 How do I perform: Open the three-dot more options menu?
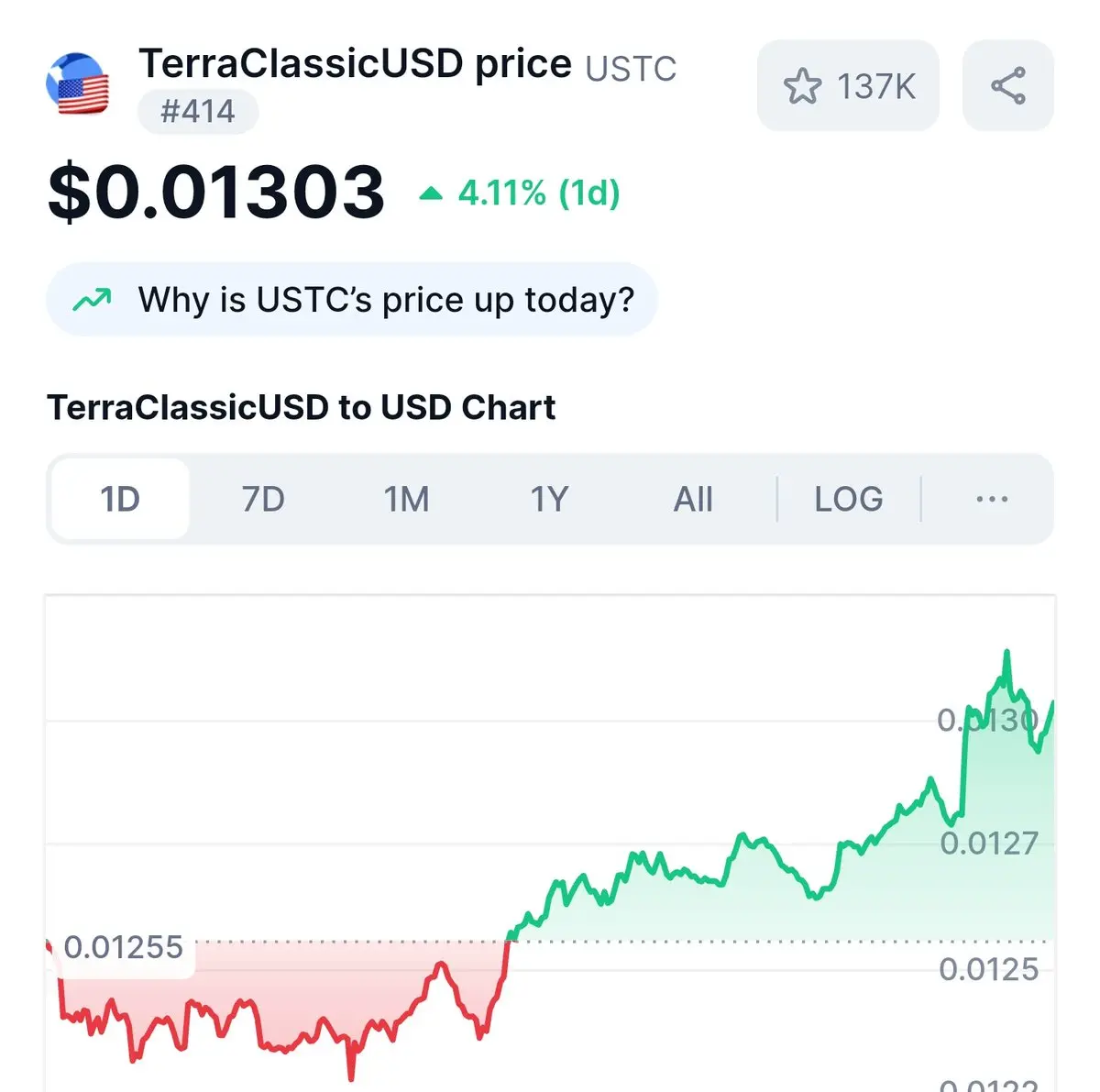992,500
